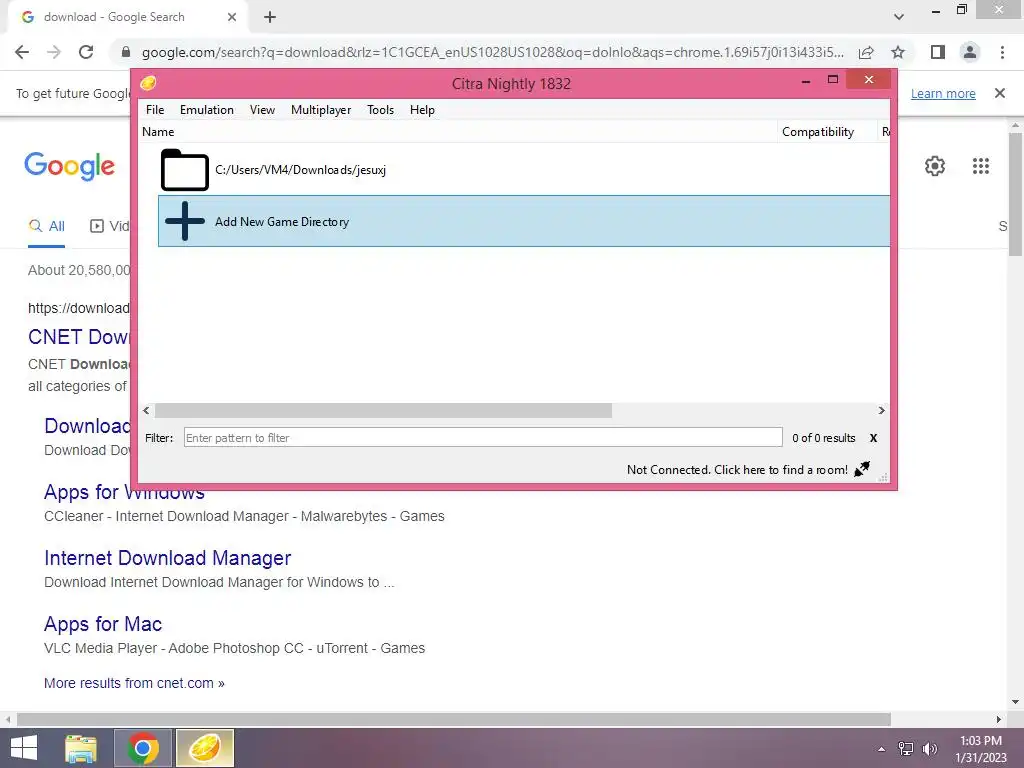This screenshot has height=768, width=1024.
Task: Open the Emulation menu
Action: coord(206,110)
